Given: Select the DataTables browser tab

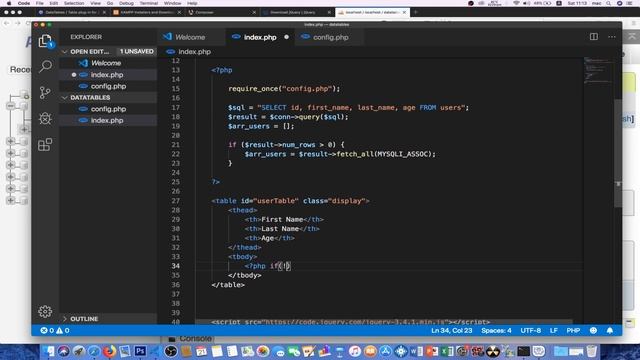Looking at the screenshot, I should click(x=72, y=12).
